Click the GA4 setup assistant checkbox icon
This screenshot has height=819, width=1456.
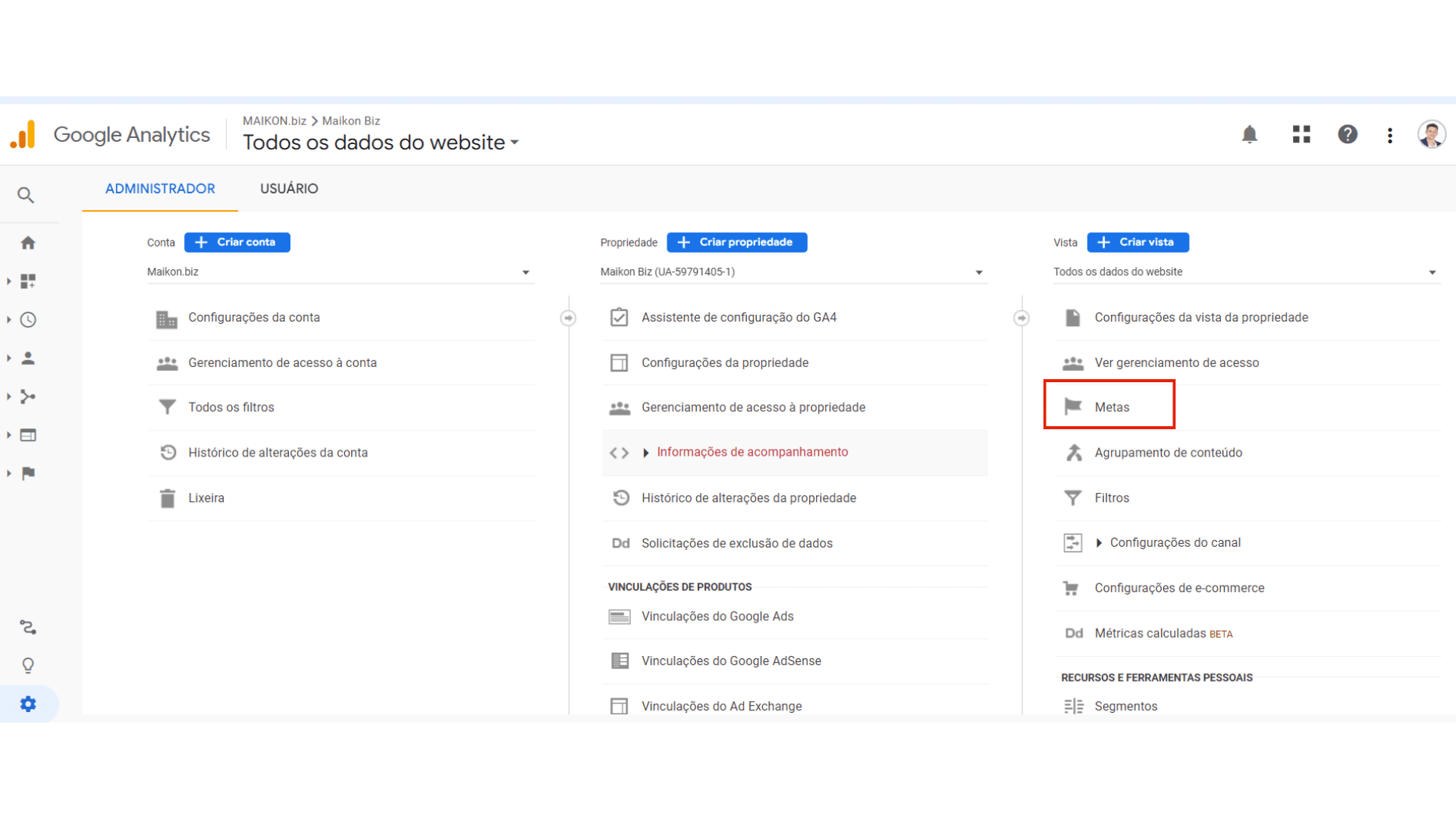point(620,317)
